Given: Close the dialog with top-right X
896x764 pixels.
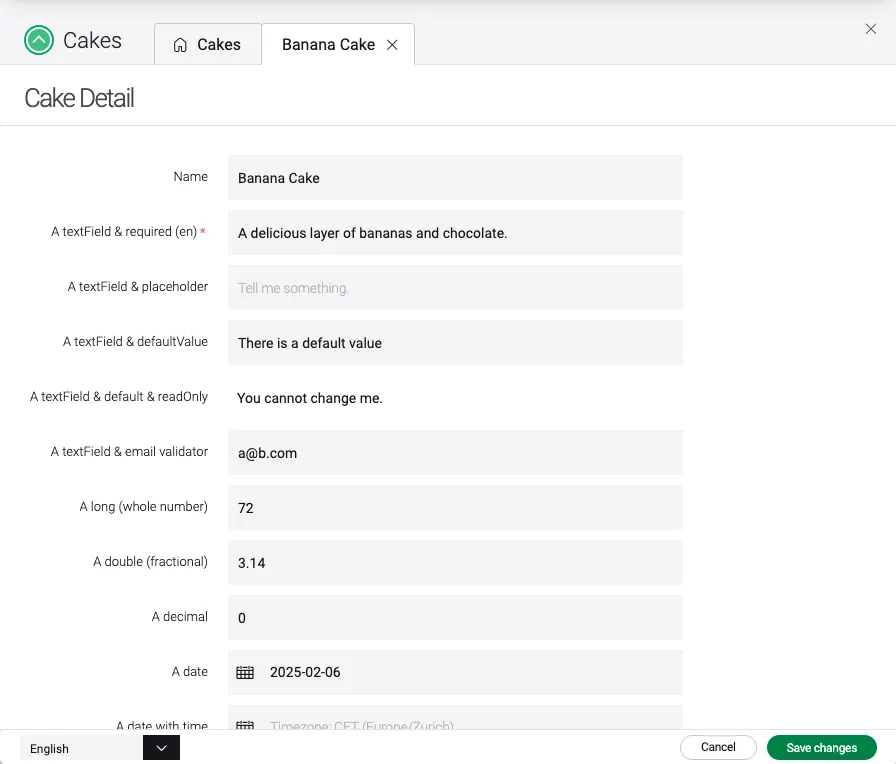Looking at the screenshot, I should [x=870, y=29].
